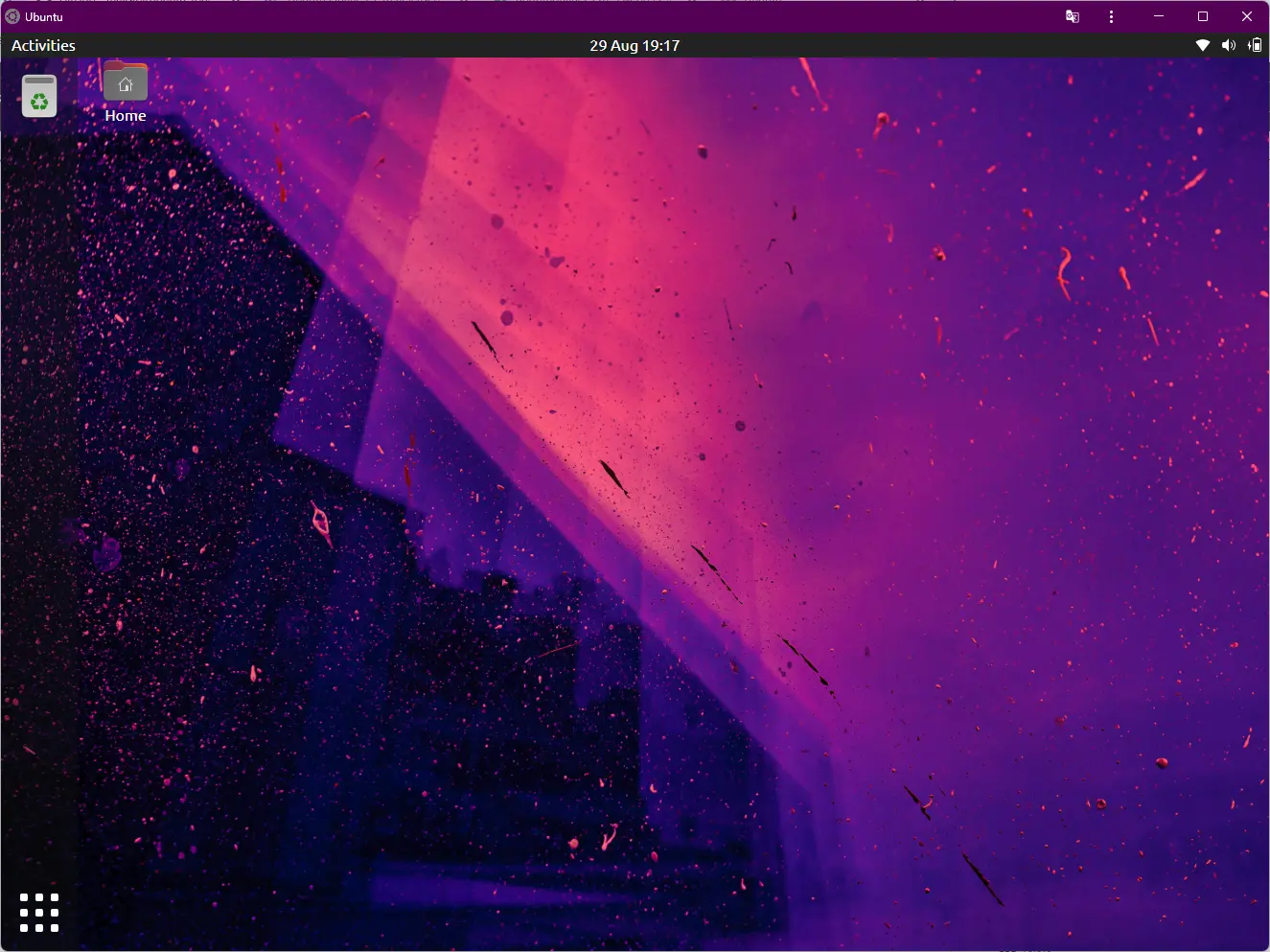The width and height of the screenshot is (1270, 952).
Task: Click empty purple title bar area
Action: pyautogui.click(x=575, y=16)
